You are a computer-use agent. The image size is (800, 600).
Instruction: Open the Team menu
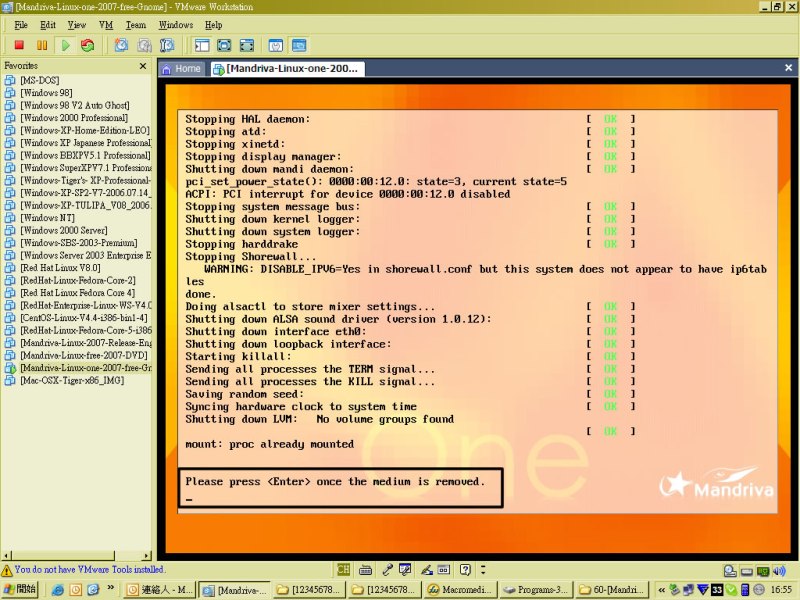coord(135,24)
